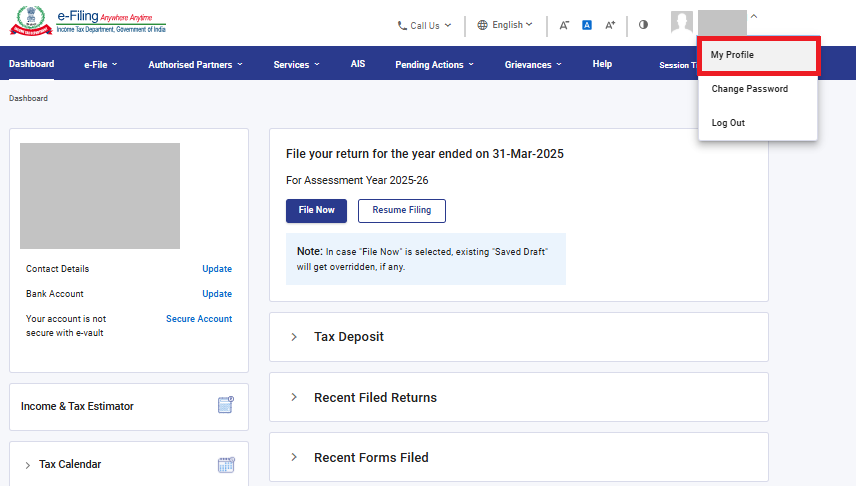Click the user avatar icon

(682, 23)
